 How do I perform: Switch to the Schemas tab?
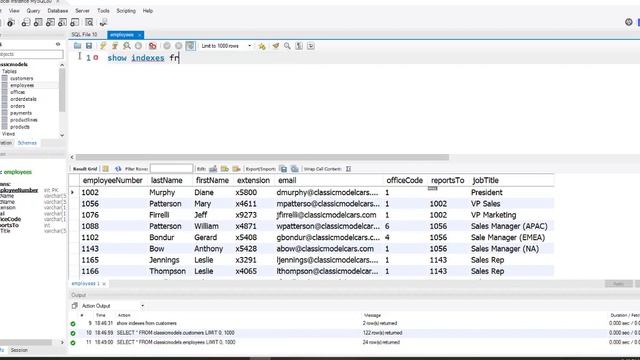[27, 143]
